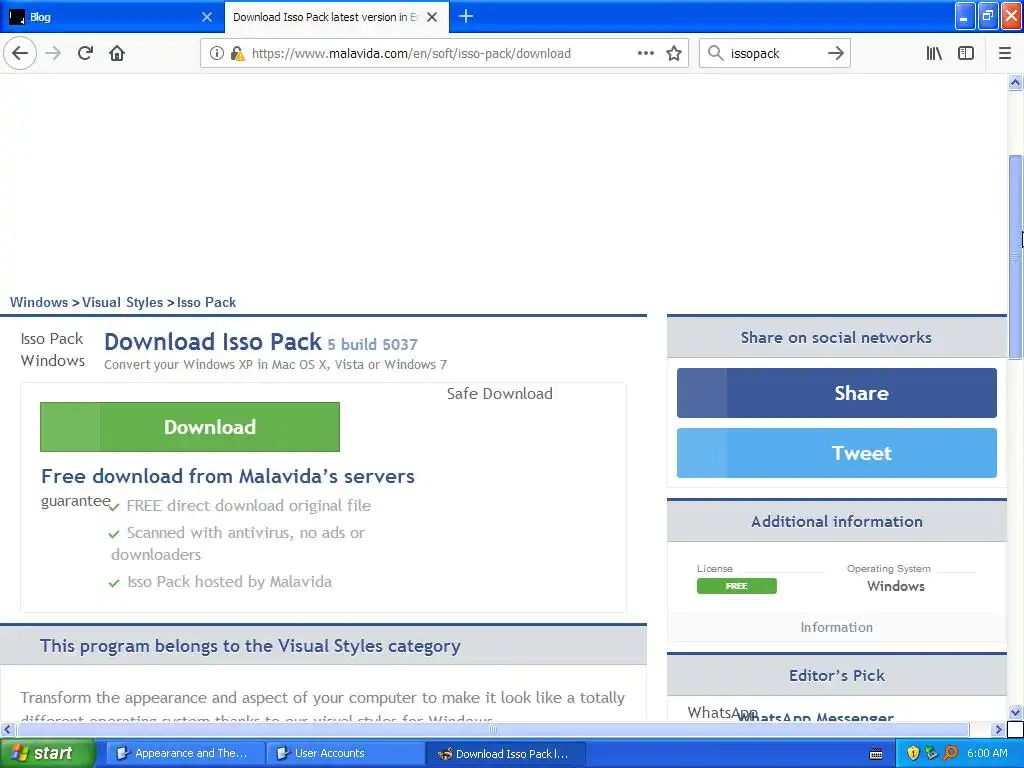Open the security shield tray icon
Viewport: 1024px width, 768px height.
pyautogui.click(x=912, y=754)
